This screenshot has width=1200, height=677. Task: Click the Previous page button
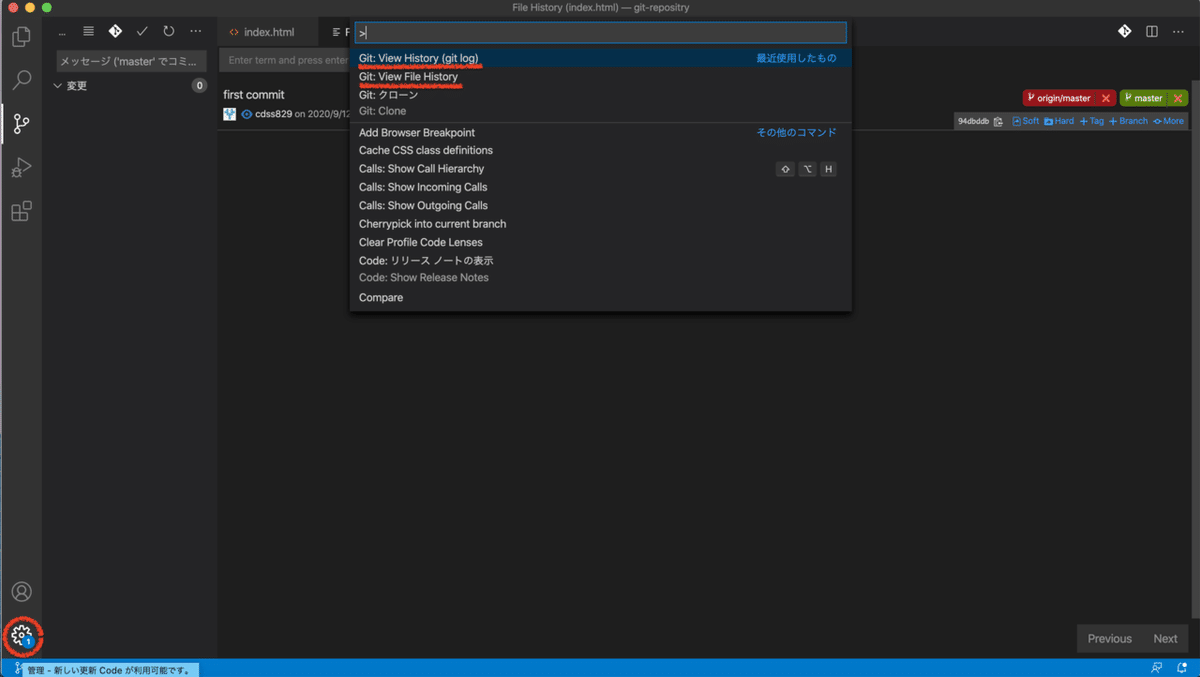click(1109, 639)
